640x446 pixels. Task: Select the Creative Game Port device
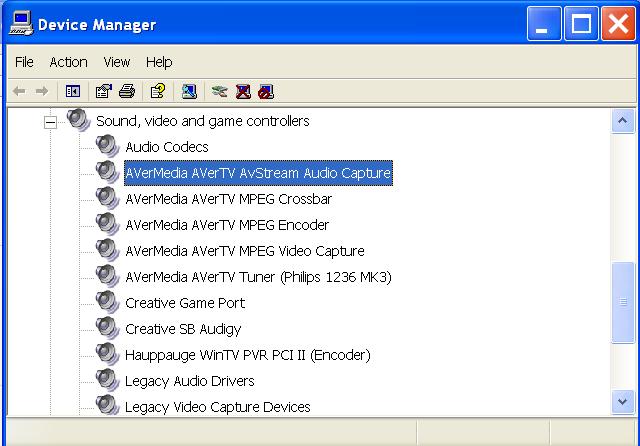pyautogui.click(x=185, y=303)
